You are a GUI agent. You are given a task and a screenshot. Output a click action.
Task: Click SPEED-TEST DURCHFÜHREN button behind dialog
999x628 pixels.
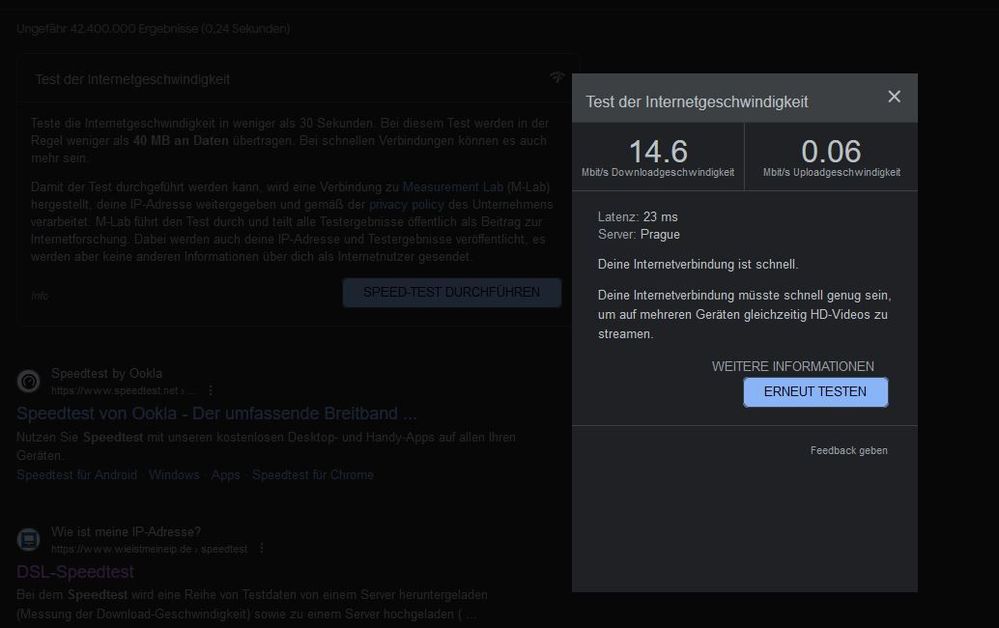452,292
